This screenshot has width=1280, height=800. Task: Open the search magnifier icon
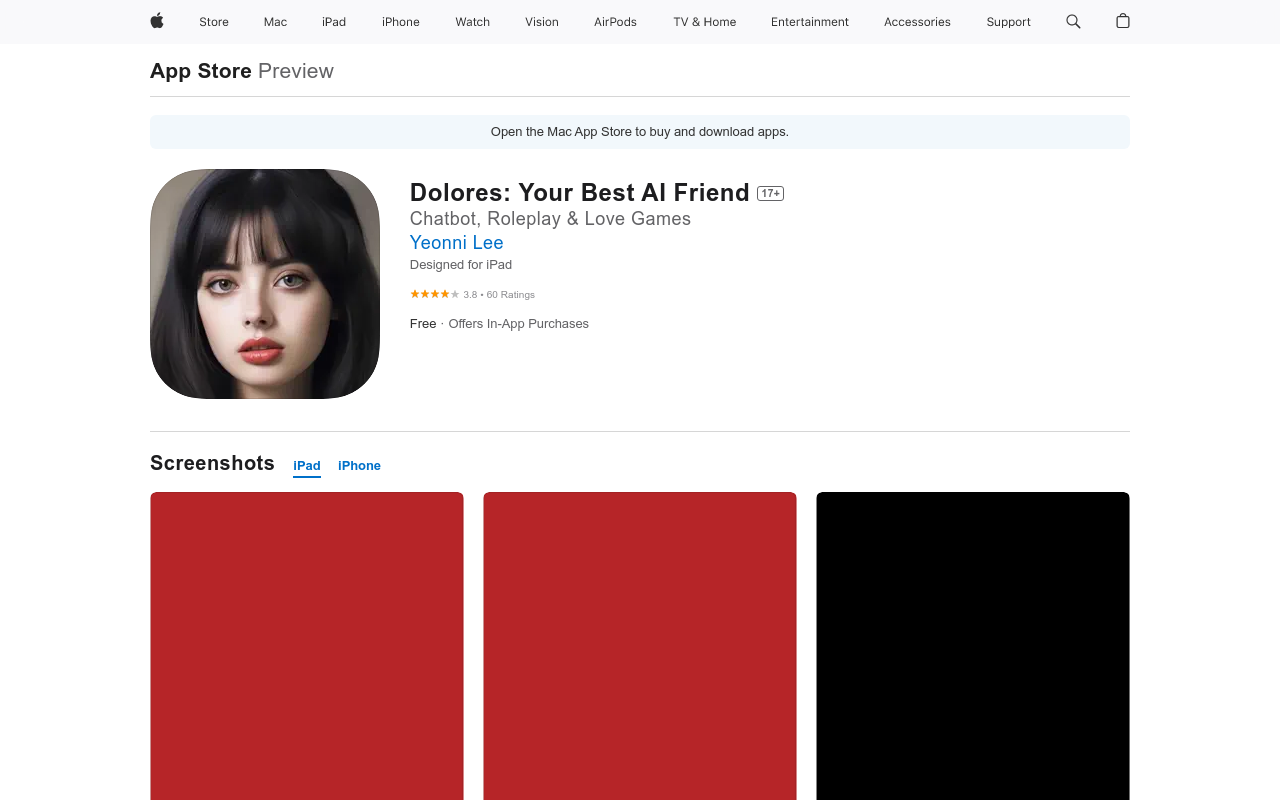1073,21
